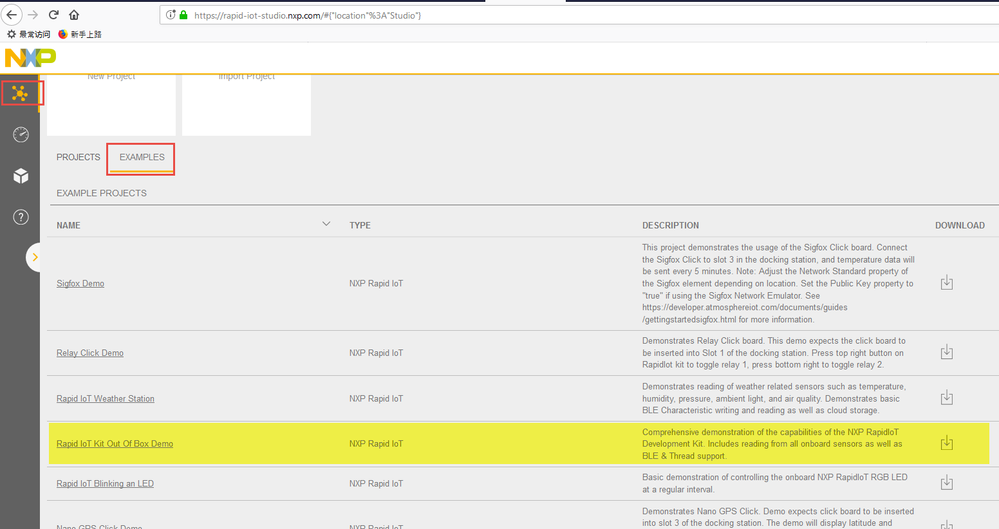
Task: Click the Blinking an LED description text
Action: 775,483
